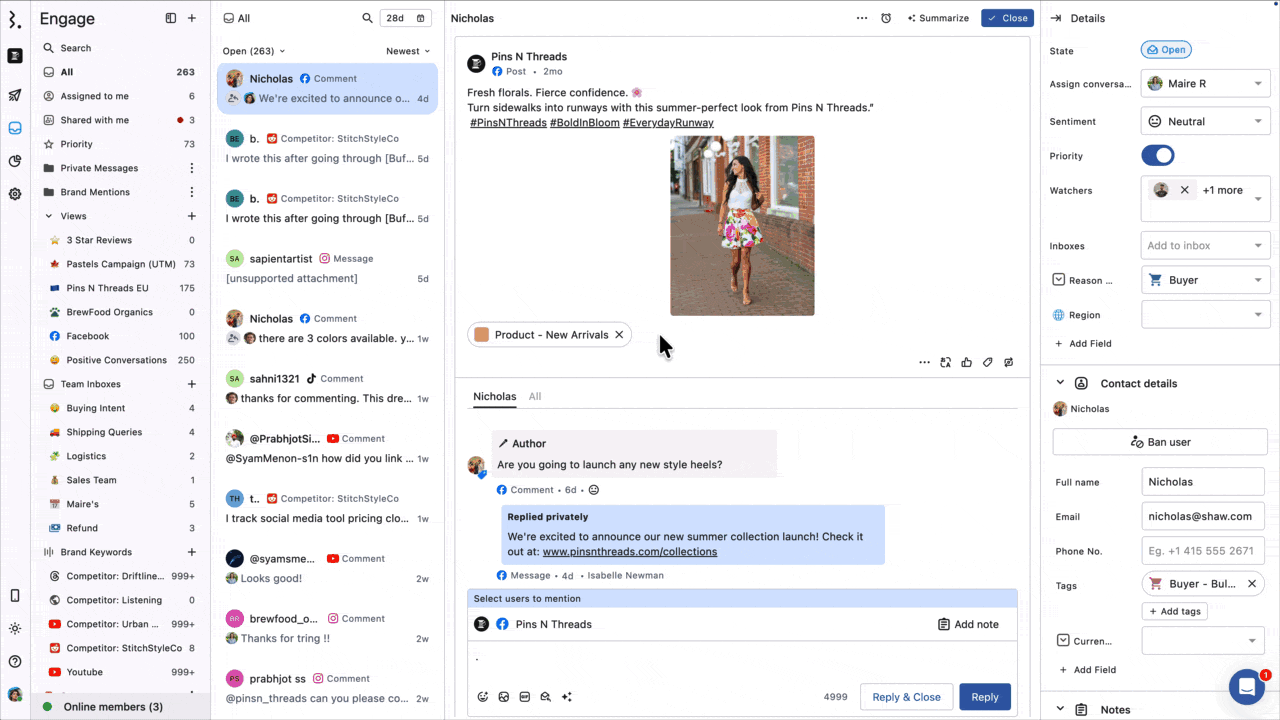The width and height of the screenshot is (1280, 720).
Task: Click the orange swatch on Product - New Arrivals tag
Action: pyautogui.click(x=484, y=335)
